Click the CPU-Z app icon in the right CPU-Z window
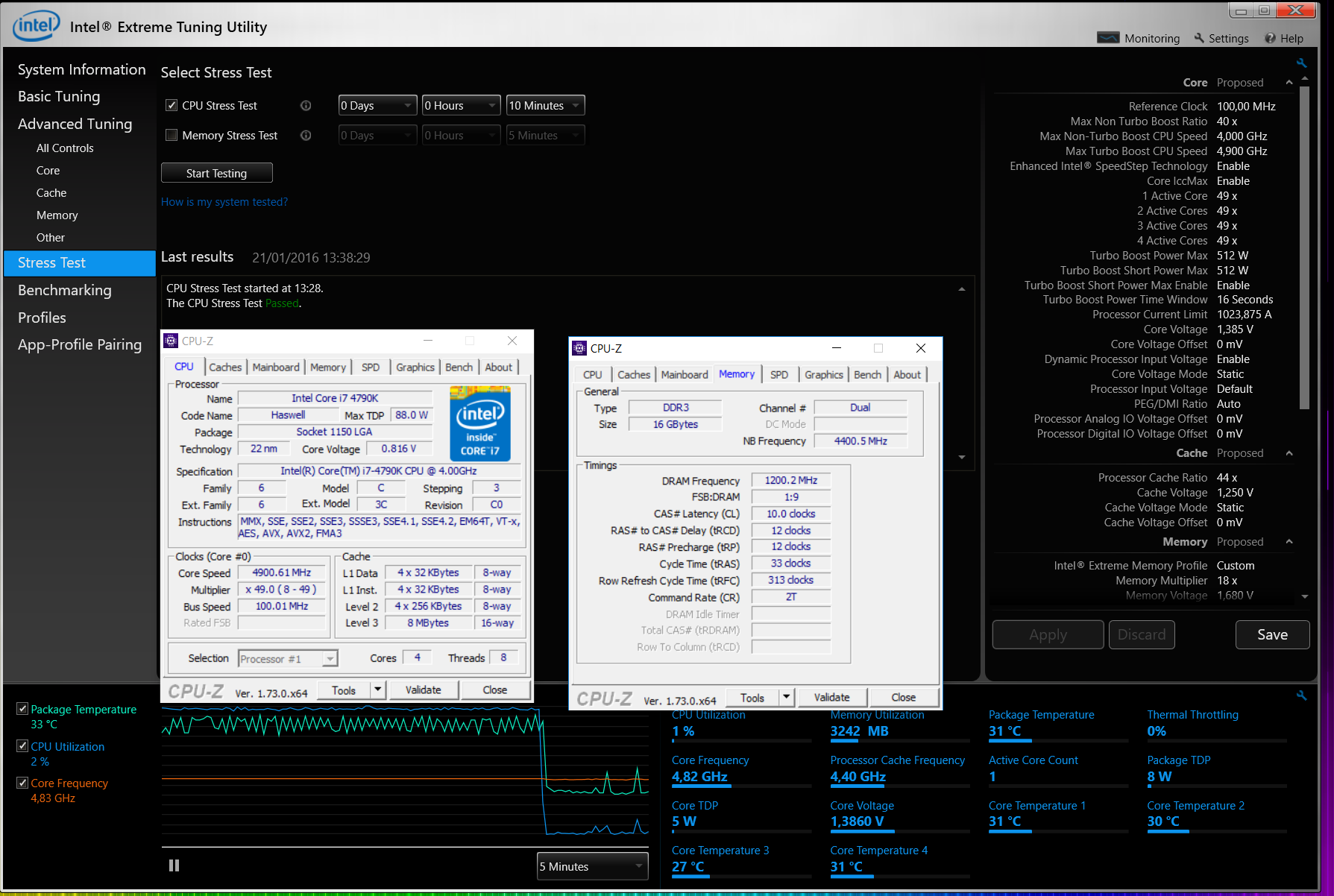 click(579, 348)
